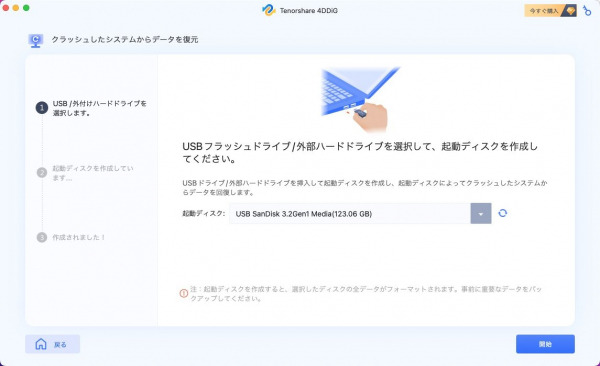
Task: Open the boot disk dropdown arrow
Action: click(x=481, y=214)
